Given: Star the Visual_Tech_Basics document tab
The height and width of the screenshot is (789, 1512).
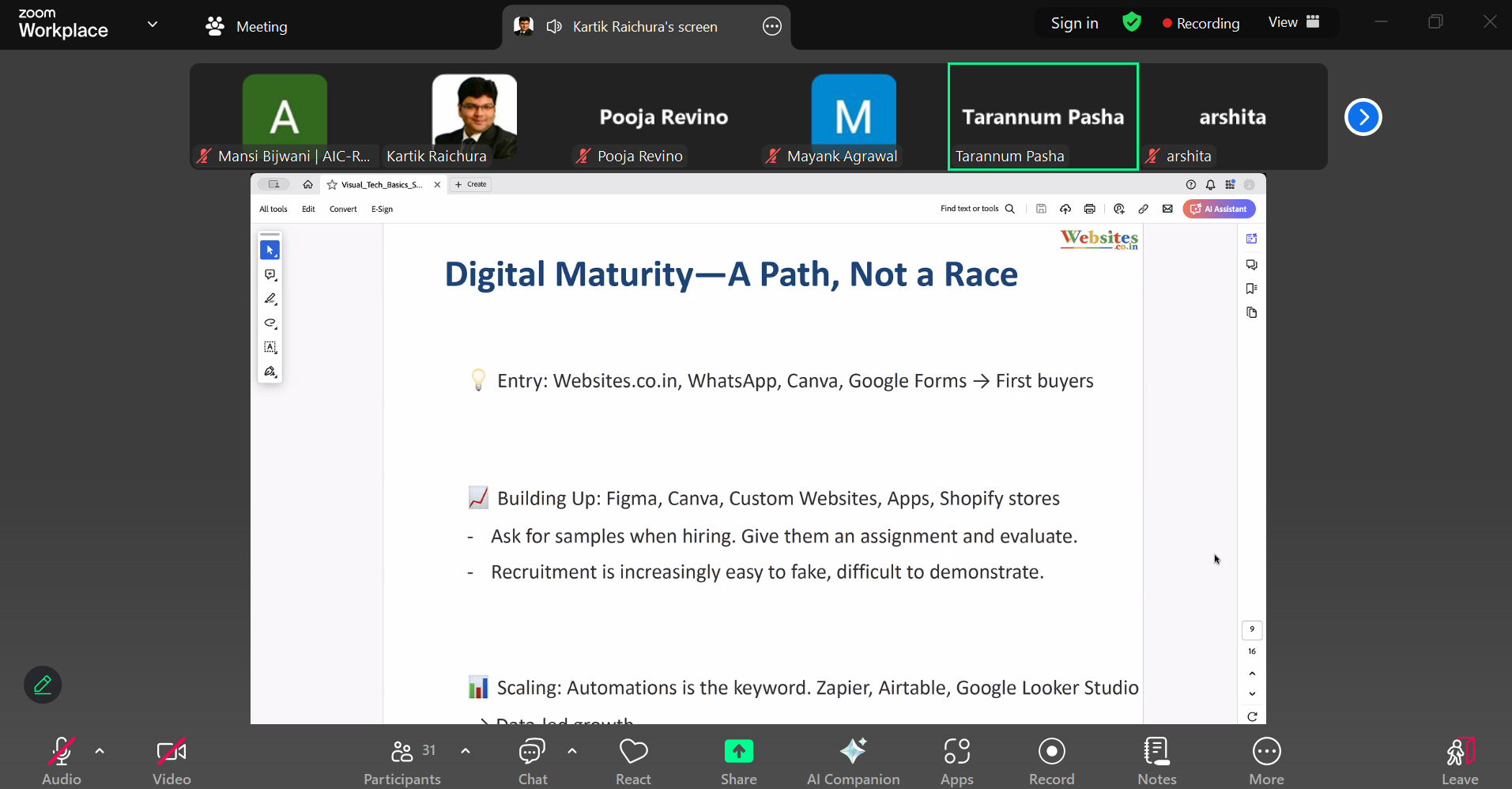Looking at the screenshot, I should (x=333, y=185).
